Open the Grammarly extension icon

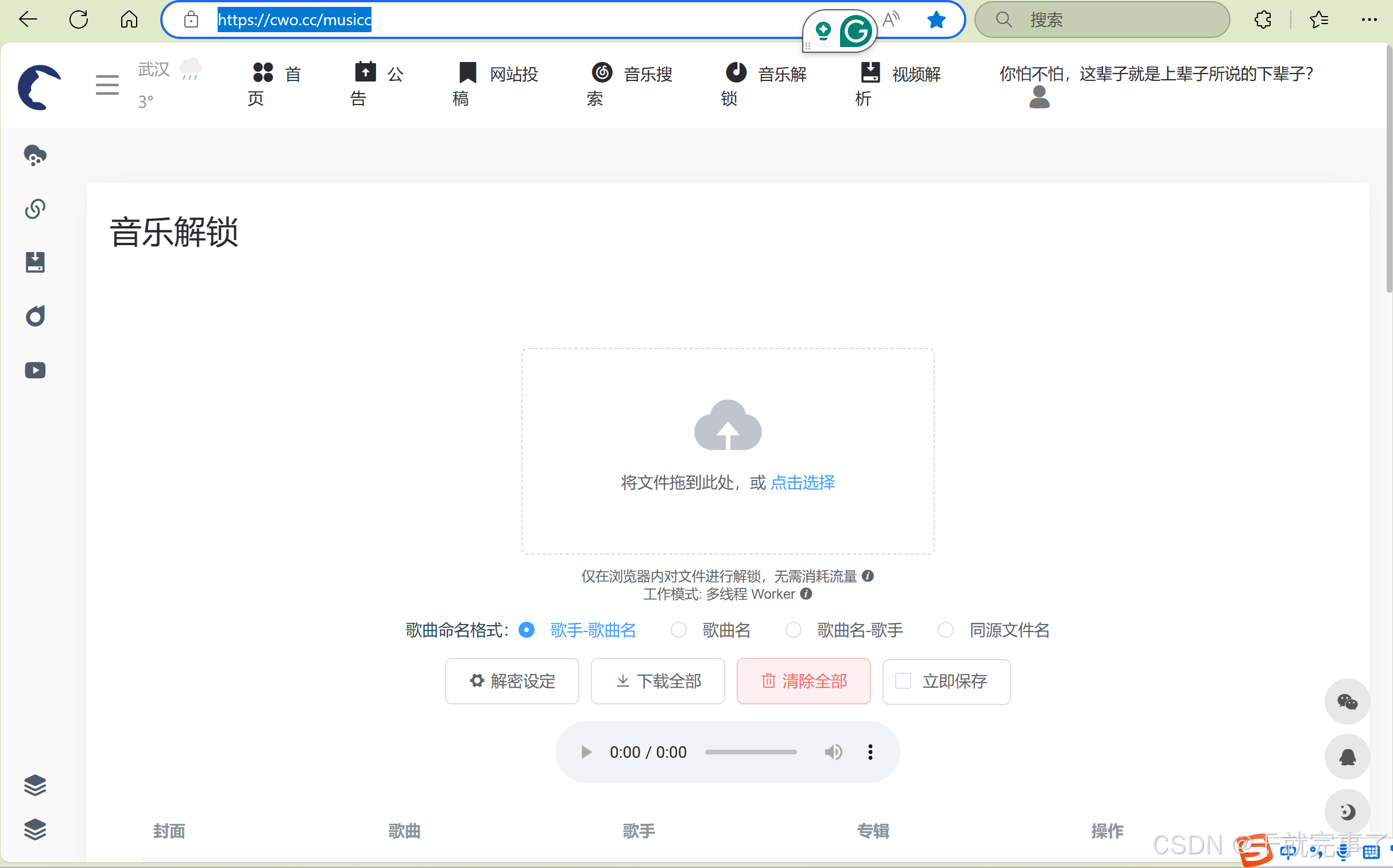coord(855,32)
